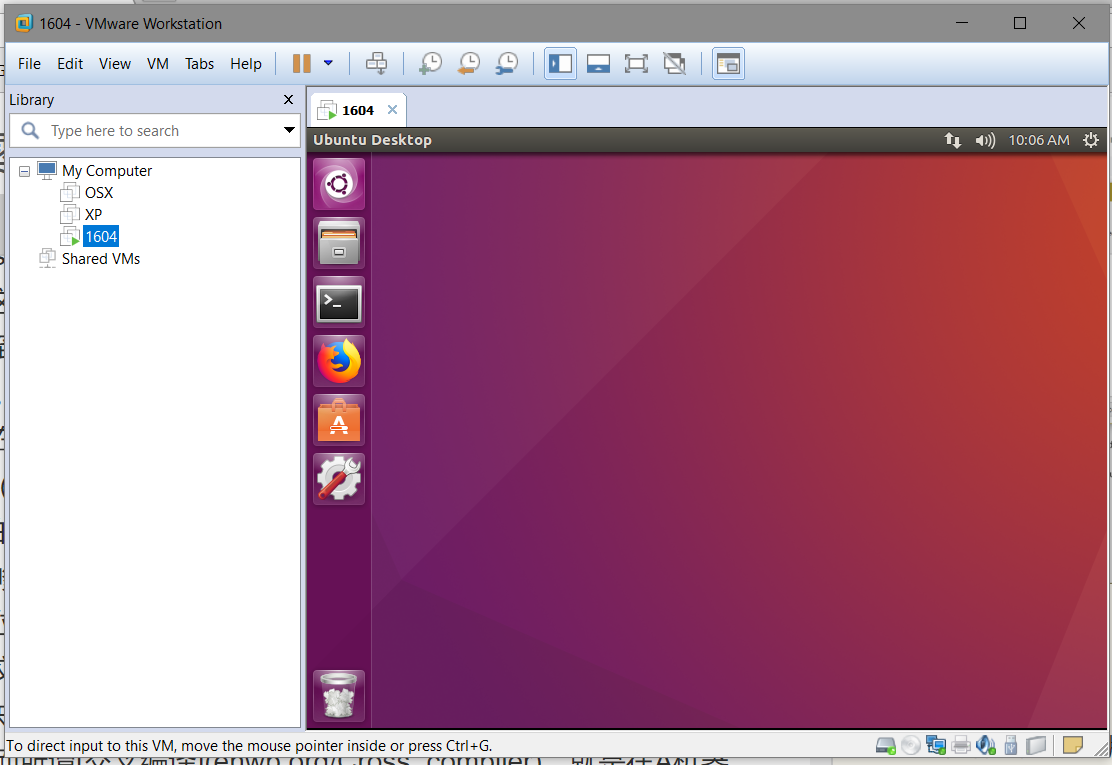Open Terminal from the Ubuntu launcher
This screenshot has width=1112, height=765.
[339, 302]
